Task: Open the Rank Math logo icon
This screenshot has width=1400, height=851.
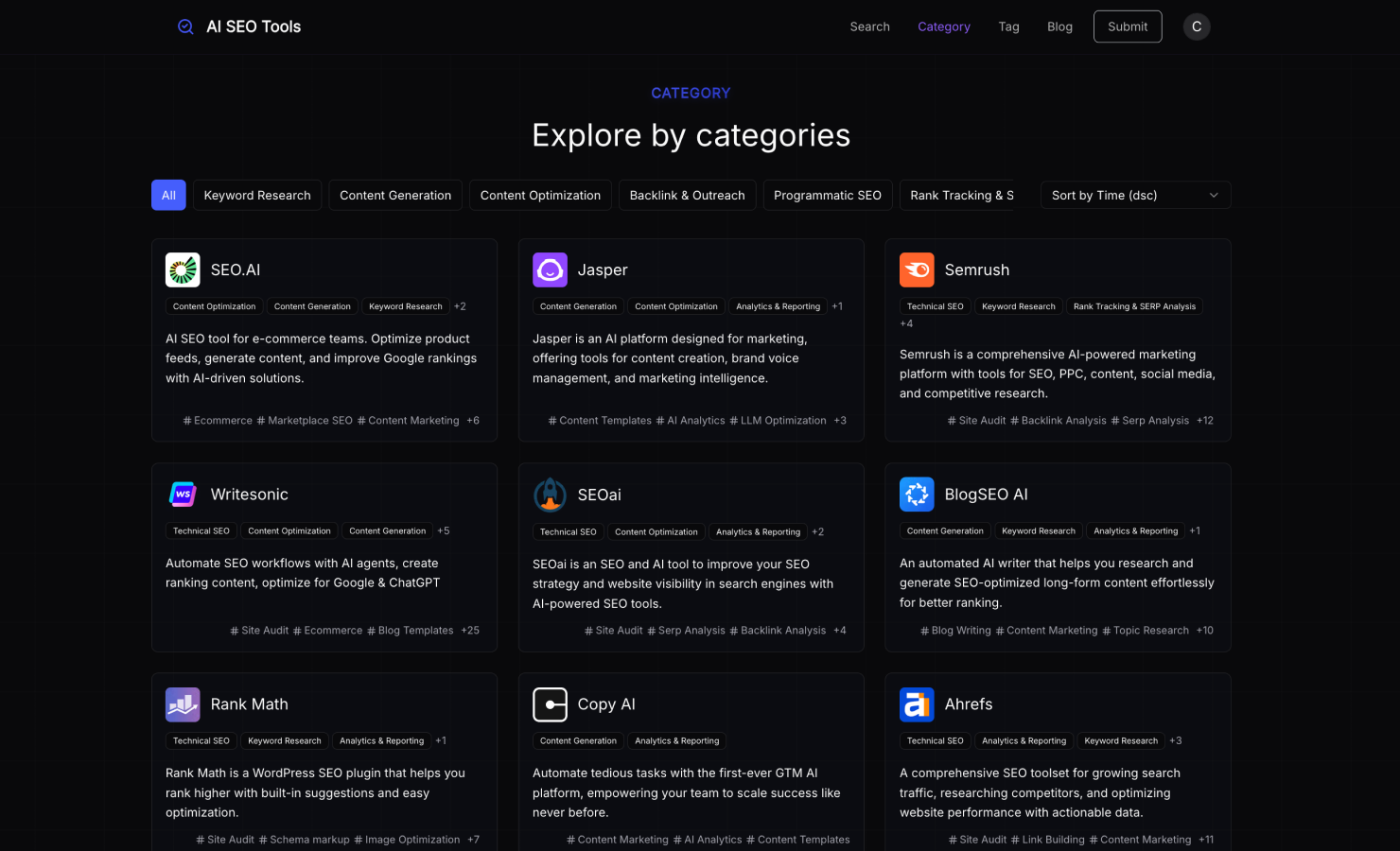Action: (183, 704)
